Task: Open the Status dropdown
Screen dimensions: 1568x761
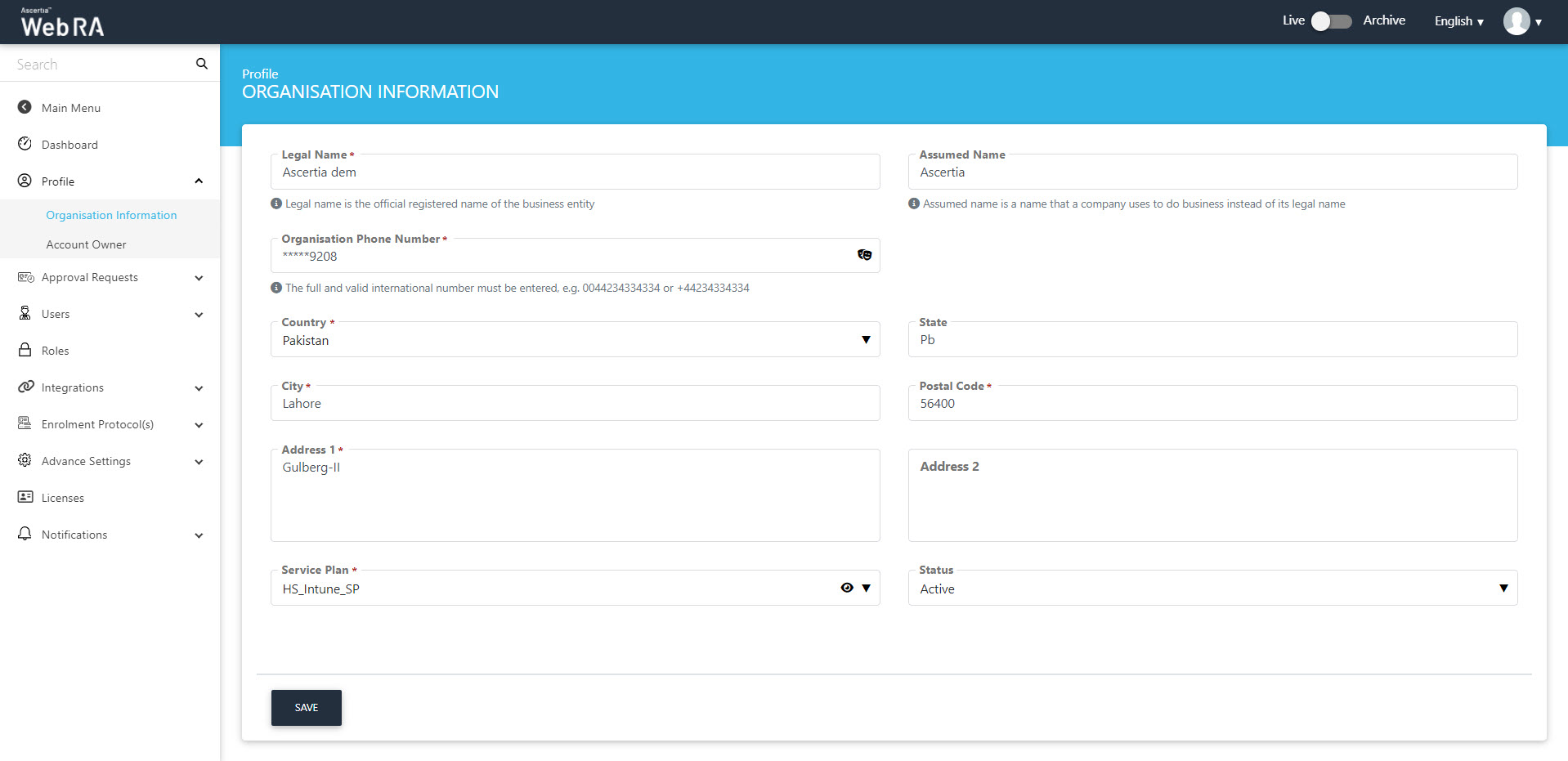Action: [x=1503, y=589]
